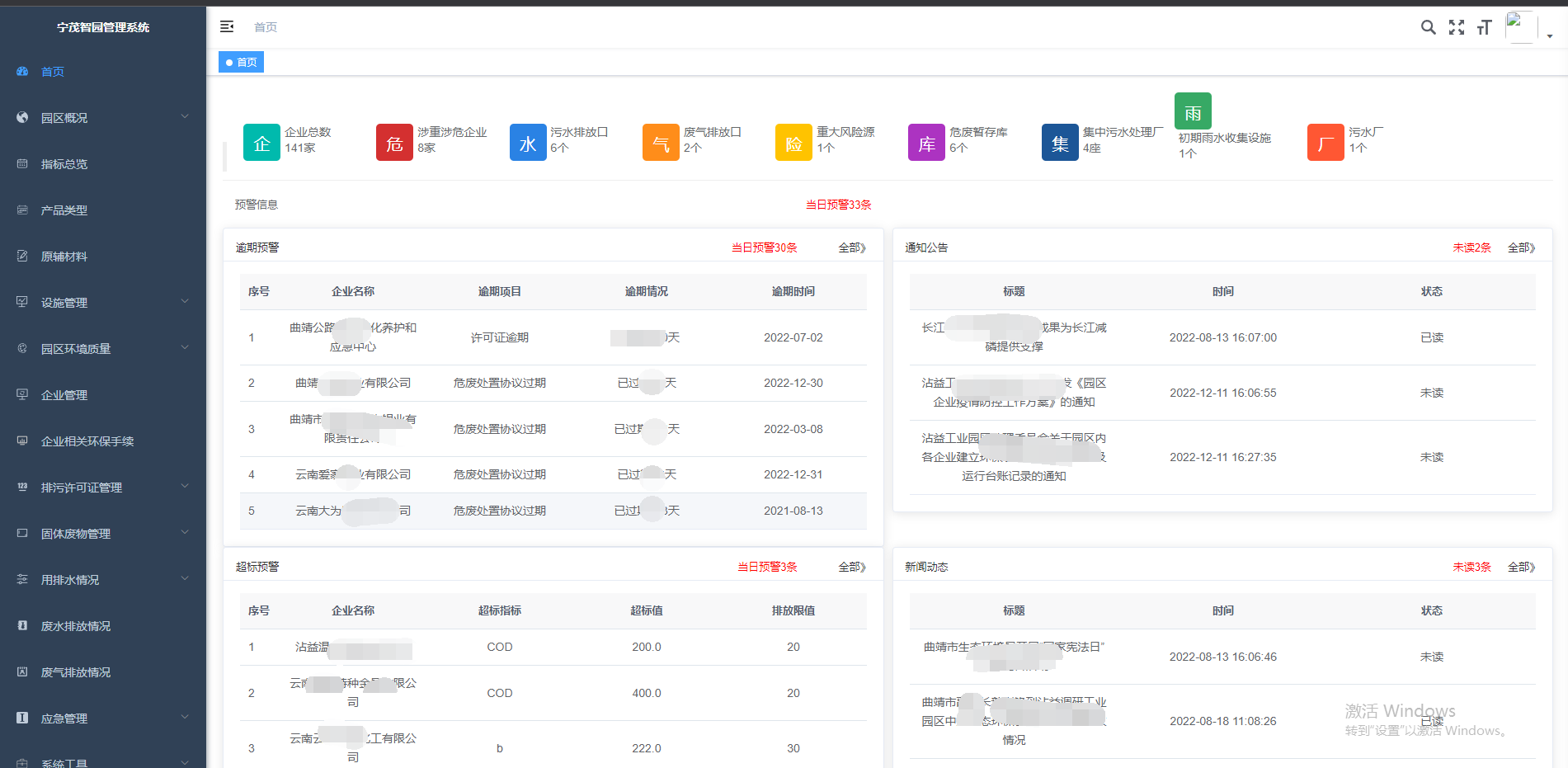Click the 宁茂智园管理系统 title logo
The image size is (1568, 768).
pyautogui.click(x=103, y=27)
